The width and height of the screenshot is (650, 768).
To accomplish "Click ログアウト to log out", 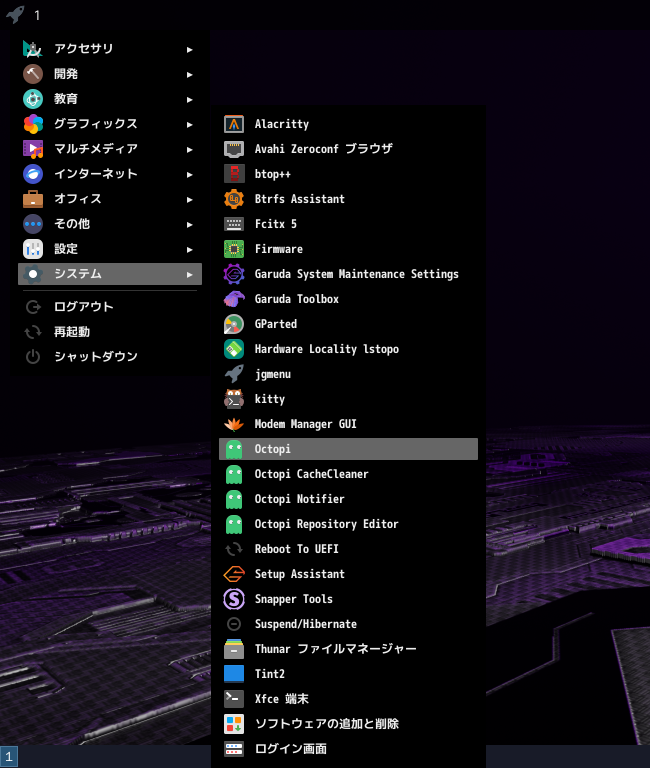I will 110,307.
